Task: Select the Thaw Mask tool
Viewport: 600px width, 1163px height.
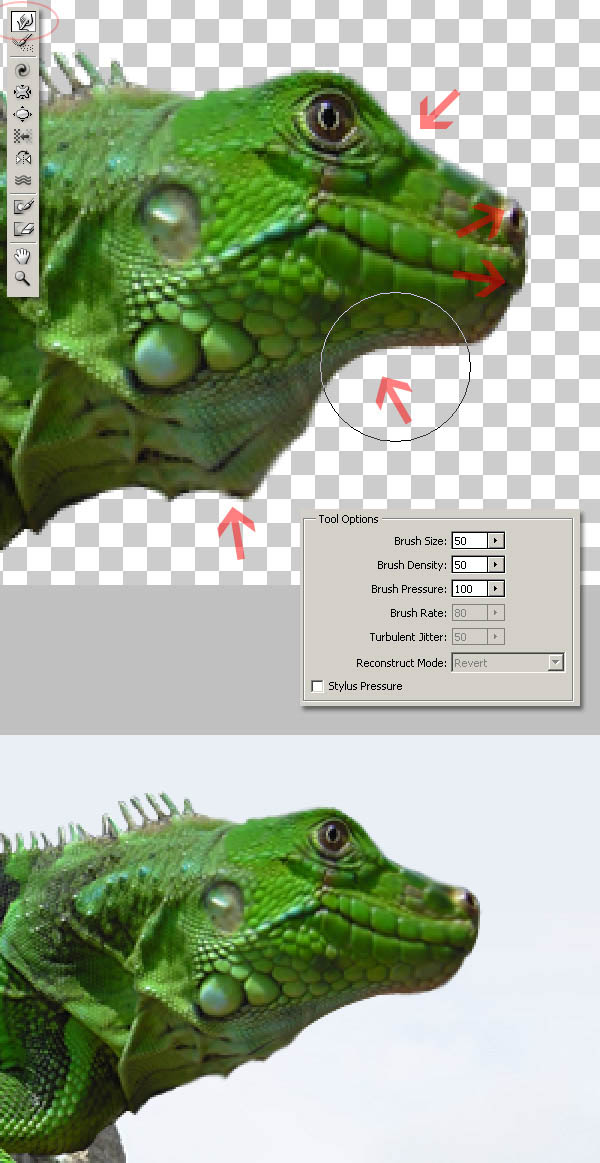Action: 23,228
